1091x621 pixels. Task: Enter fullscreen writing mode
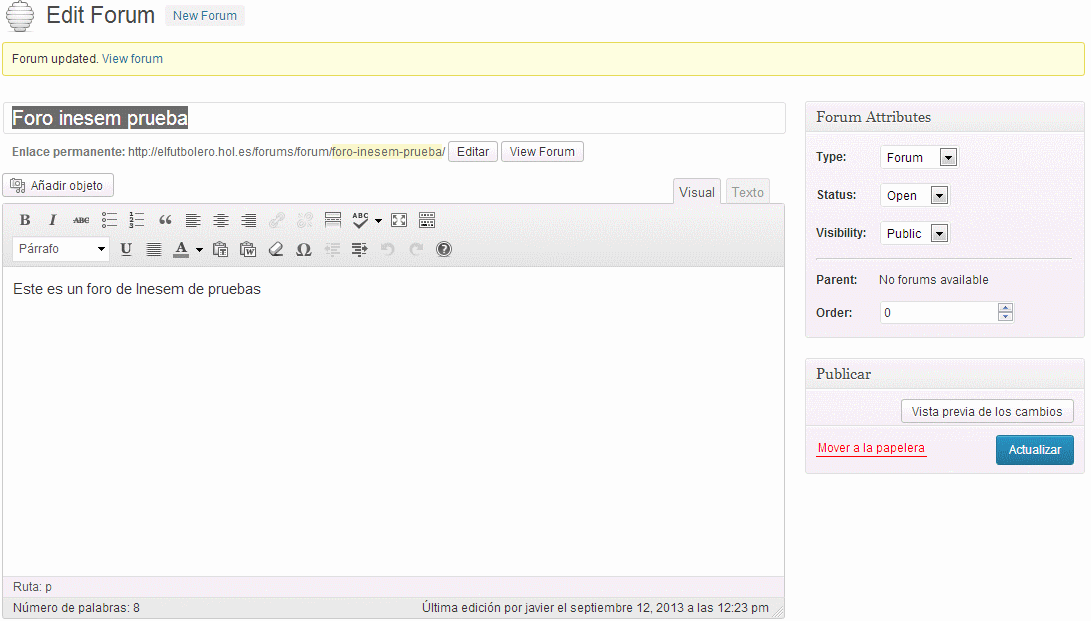(x=399, y=220)
